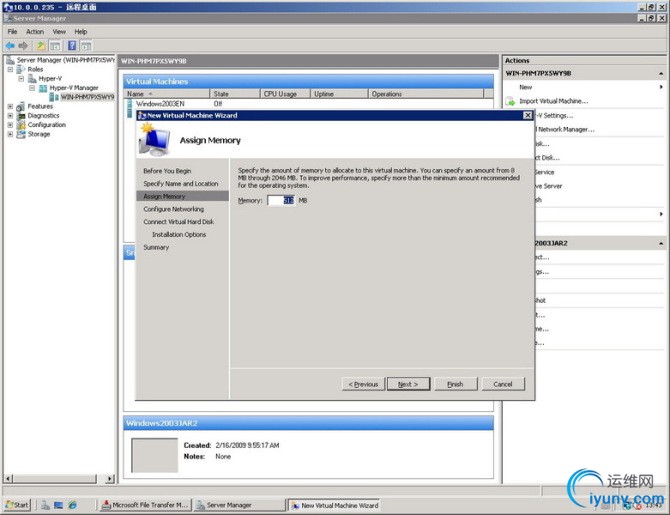
Task: Collapse the Roles tree node
Action: point(10,69)
